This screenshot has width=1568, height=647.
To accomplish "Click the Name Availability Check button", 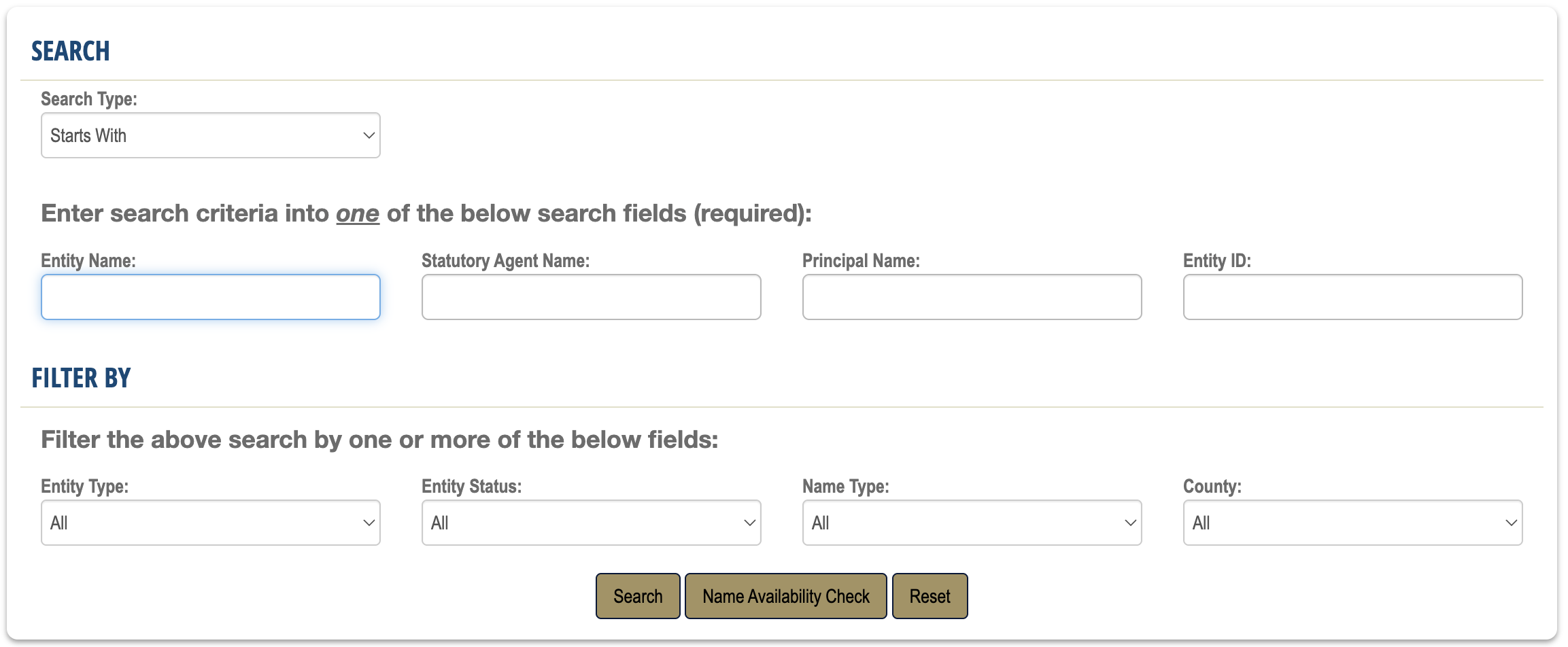I will tap(785, 596).
